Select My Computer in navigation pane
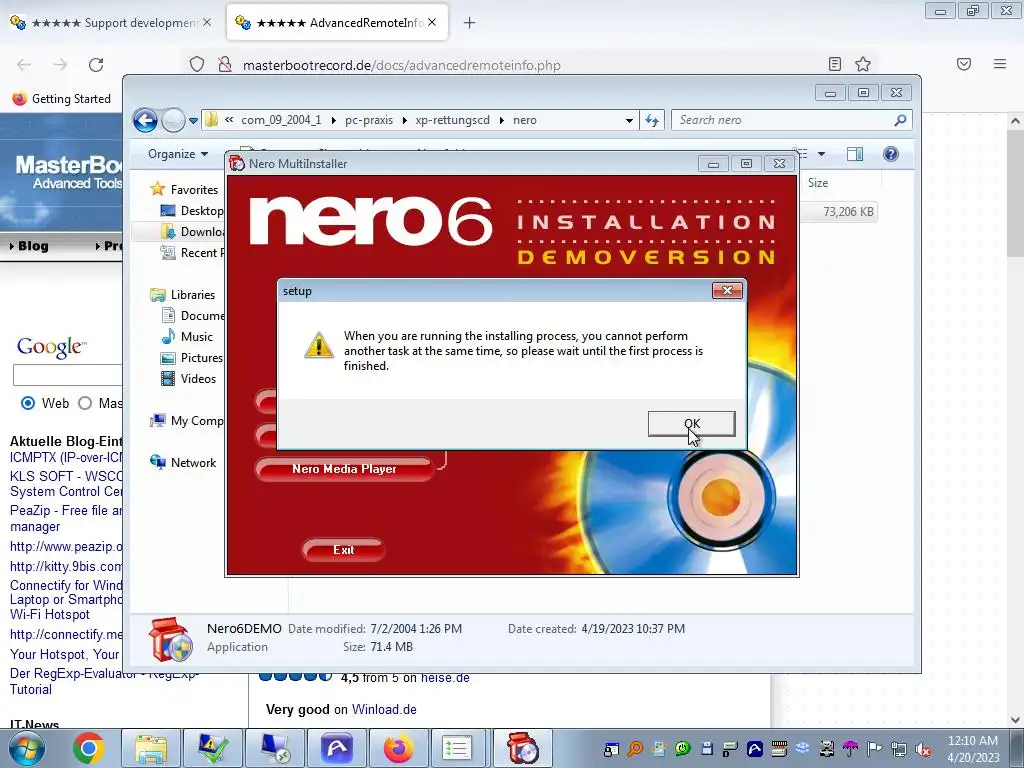The height and width of the screenshot is (768, 1024). tap(197, 421)
